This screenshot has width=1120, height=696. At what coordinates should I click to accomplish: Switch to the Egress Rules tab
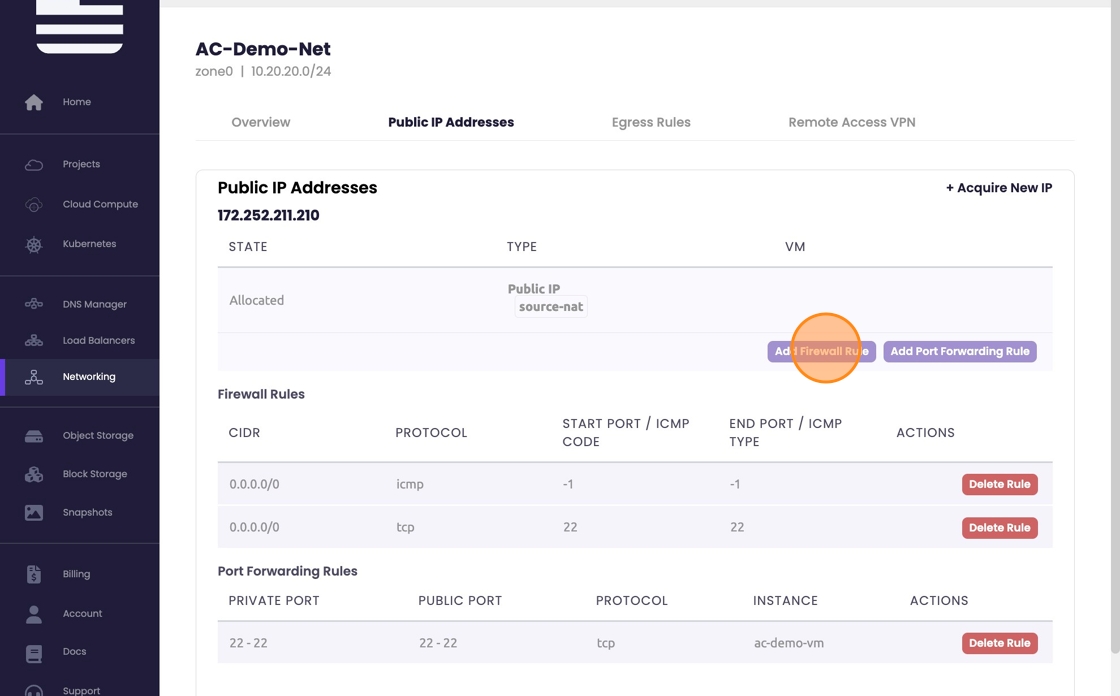(651, 122)
